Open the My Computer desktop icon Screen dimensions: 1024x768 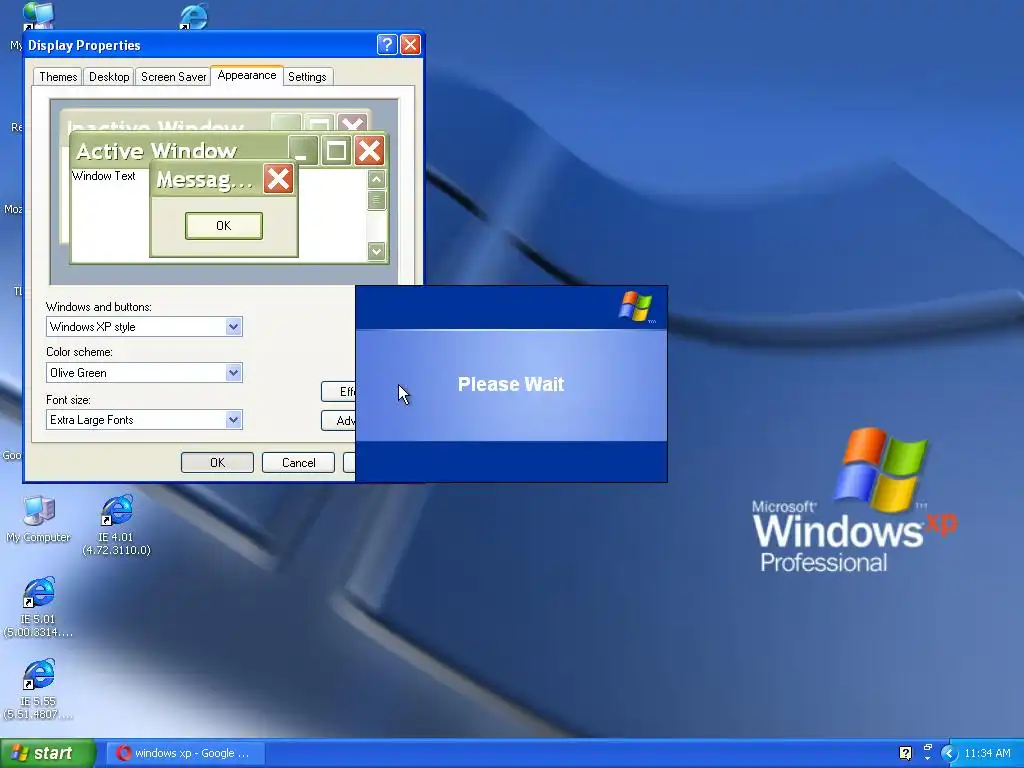pos(39,519)
